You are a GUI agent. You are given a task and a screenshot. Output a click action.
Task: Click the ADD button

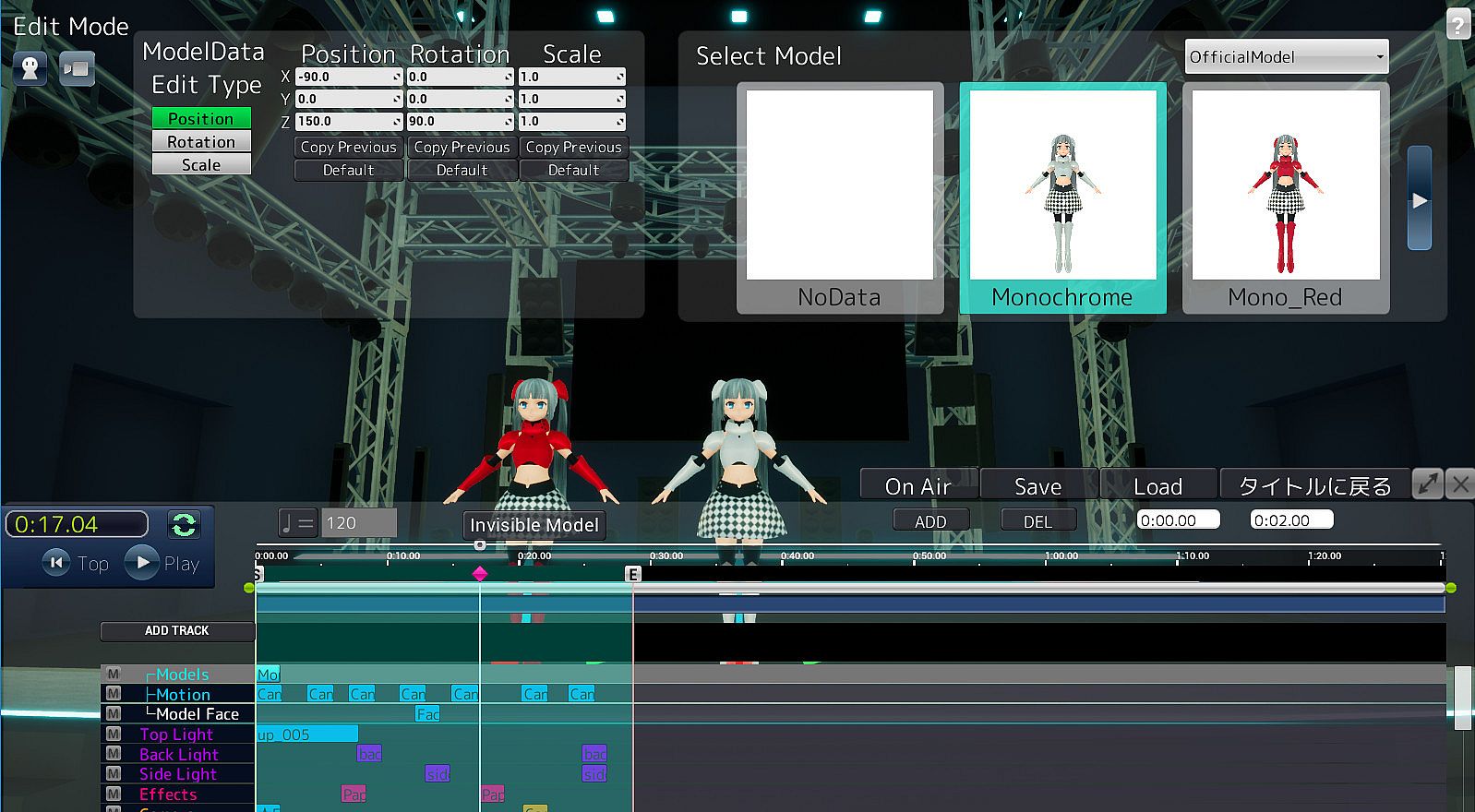[x=930, y=520]
